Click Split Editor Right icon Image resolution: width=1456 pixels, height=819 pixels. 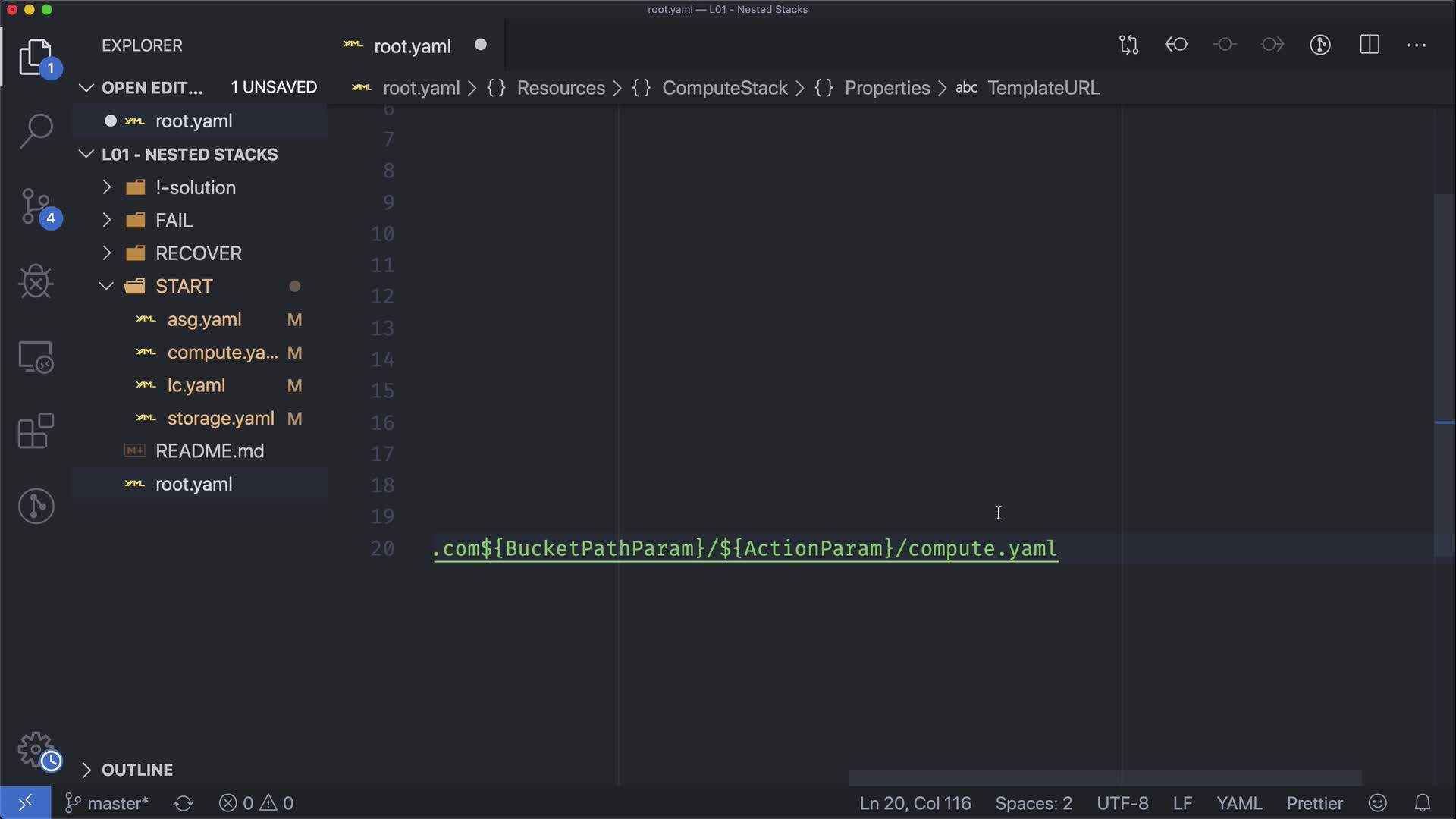(x=1370, y=45)
